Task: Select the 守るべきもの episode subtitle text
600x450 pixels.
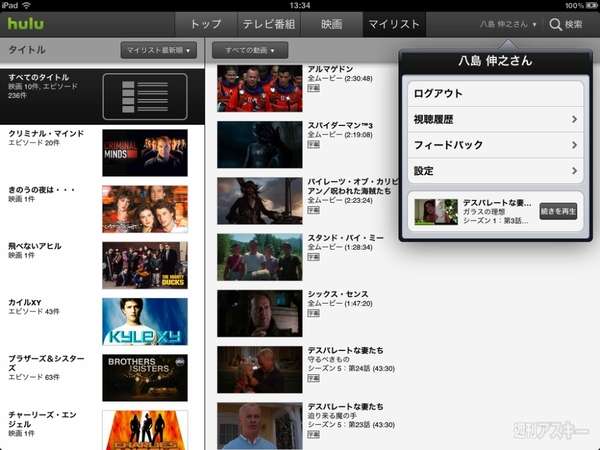Action: pos(329,359)
